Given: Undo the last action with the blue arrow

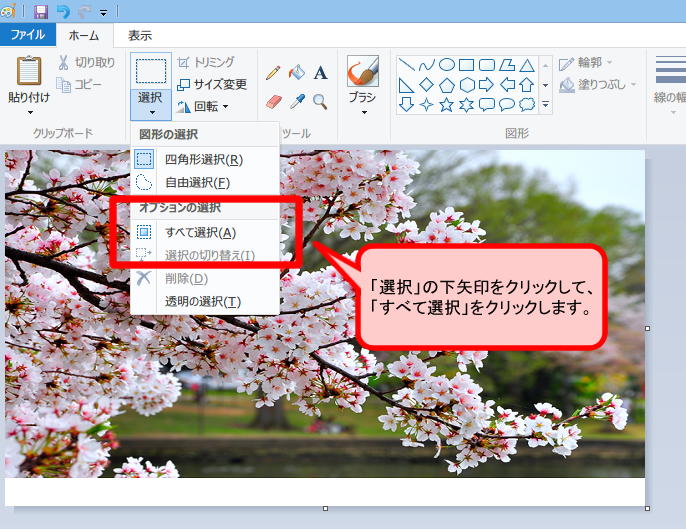Looking at the screenshot, I should pyautogui.click(x=63, y=11).
